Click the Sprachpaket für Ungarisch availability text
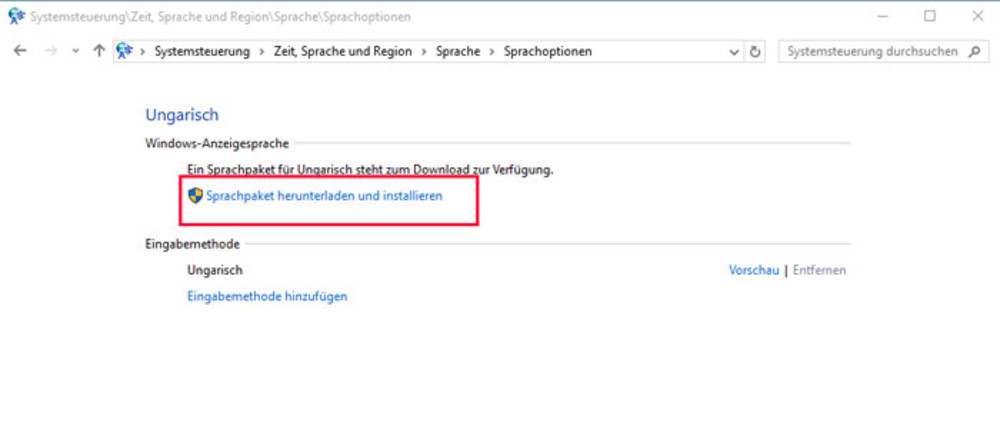 point(370,170)
